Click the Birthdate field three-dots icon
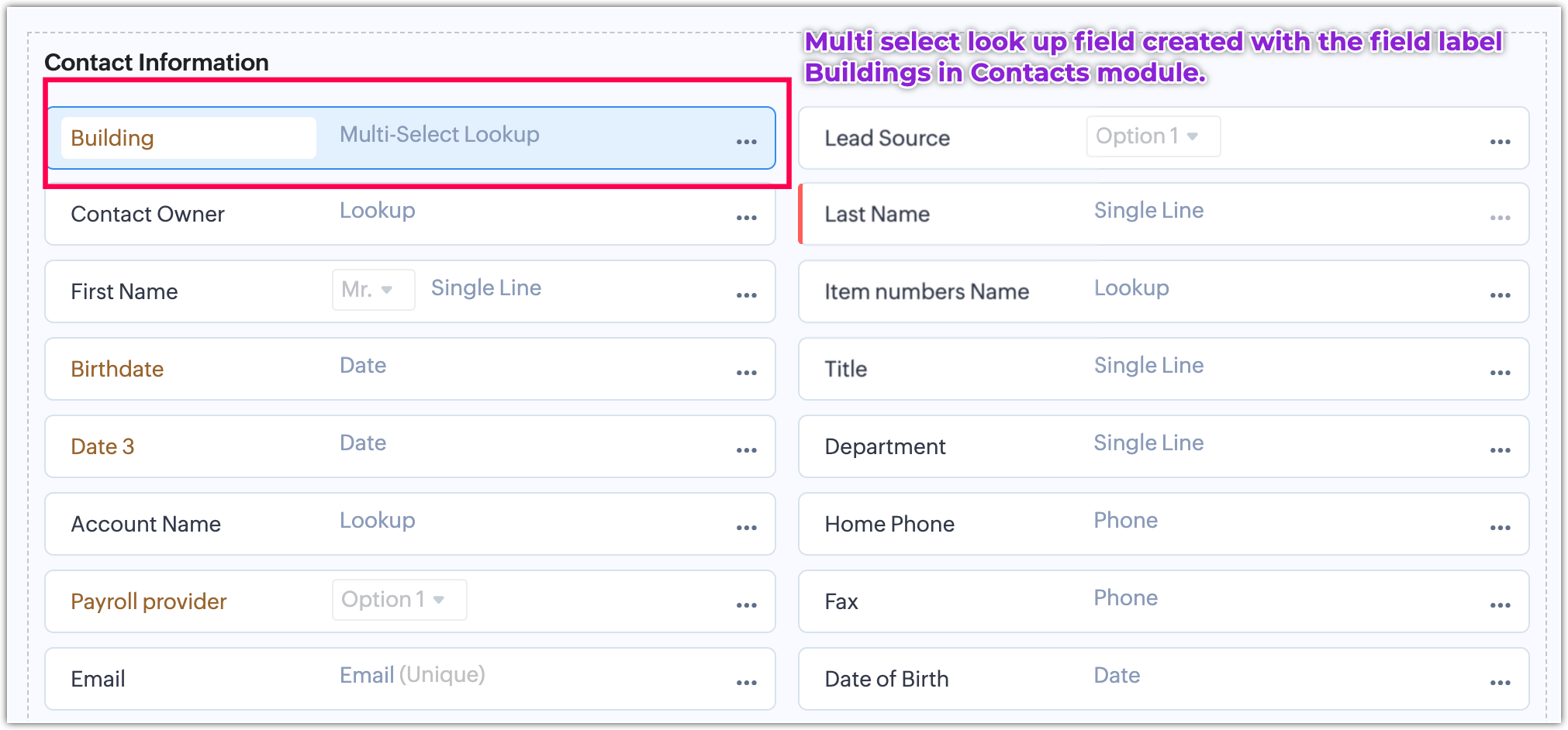The height and width of the screenshot is (730, 1568). (x=746, y=373)
